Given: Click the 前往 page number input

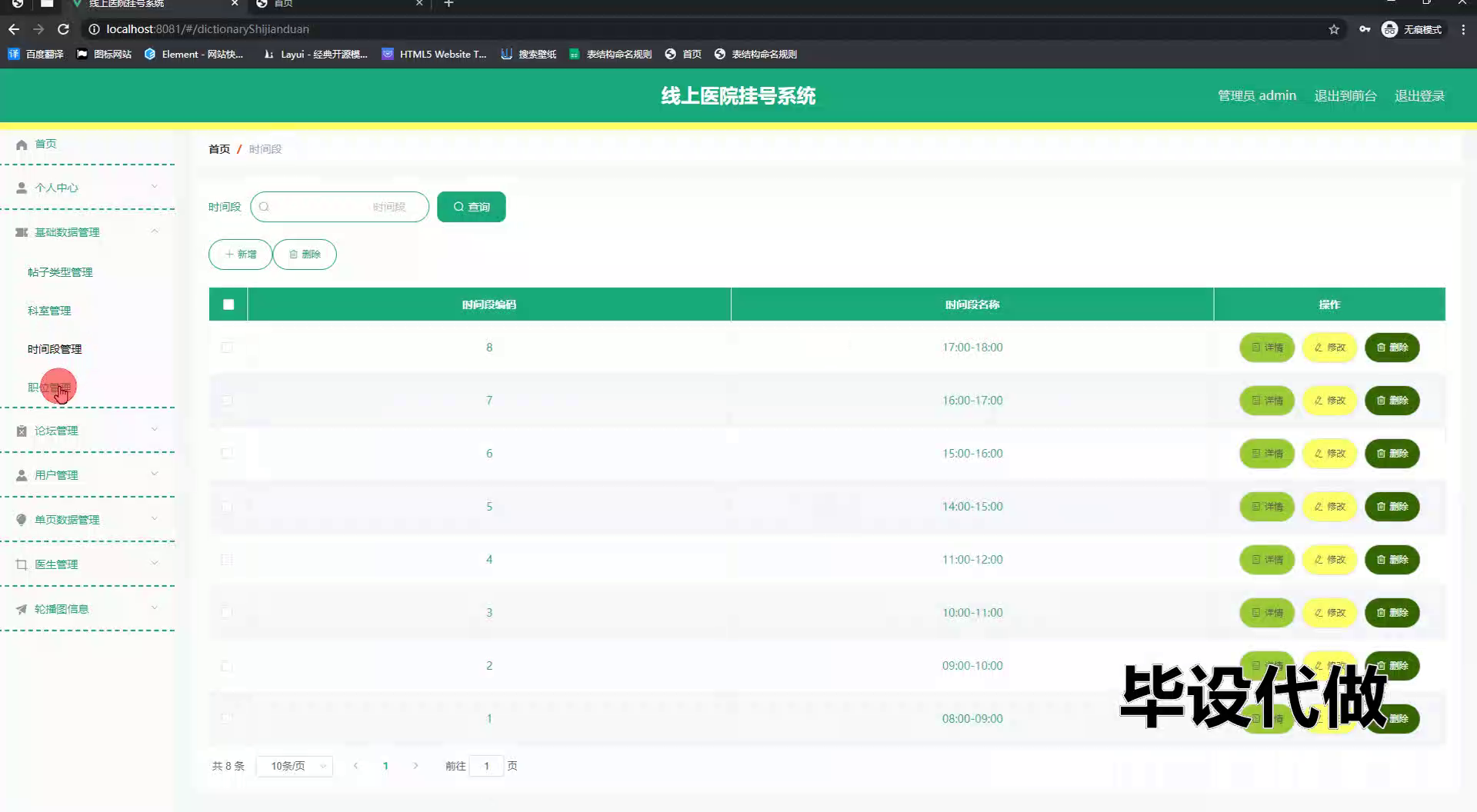Looking at the screenshot, I should point(486,766).
